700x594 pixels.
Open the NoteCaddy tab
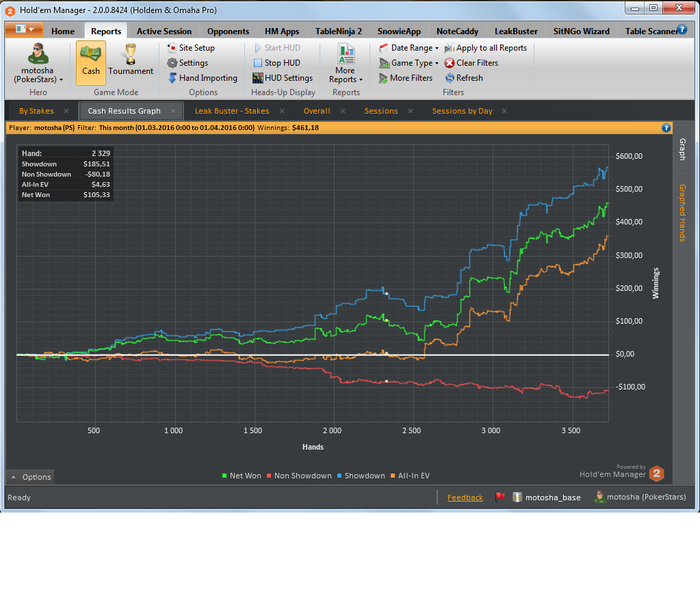pos(457,31)
